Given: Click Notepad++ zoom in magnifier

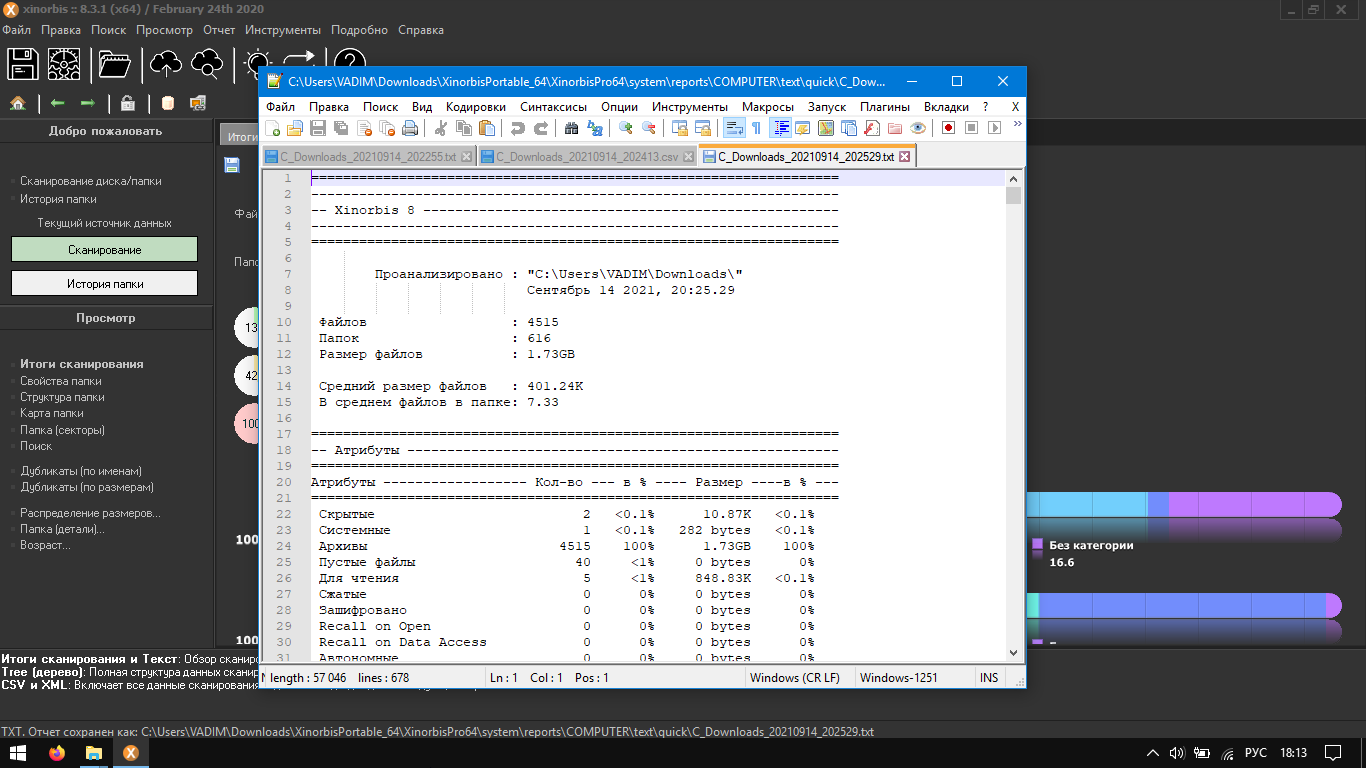Looking at the screenshot, I should [x=626, y=128].
